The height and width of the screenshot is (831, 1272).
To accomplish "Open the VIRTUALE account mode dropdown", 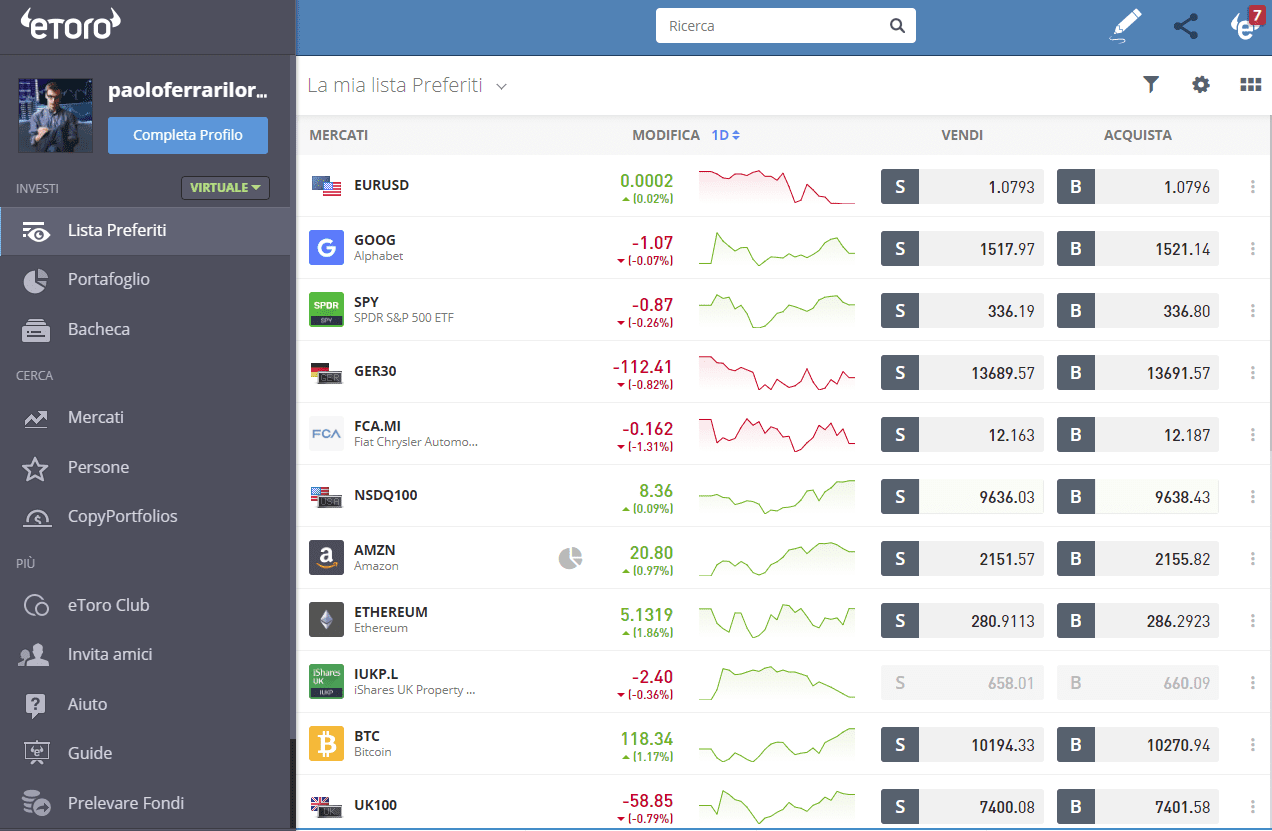I will 225,187.
